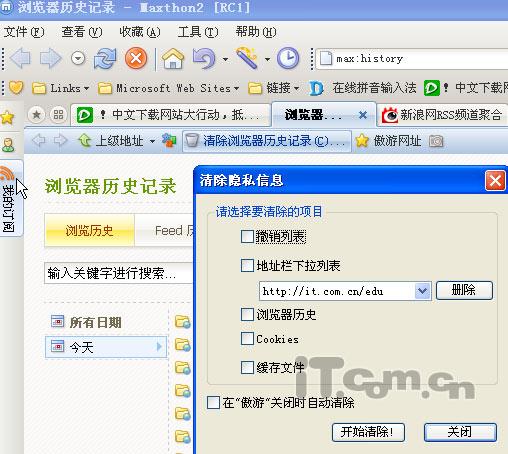Click the star button left of tabs
The width and height of the screenshot is (508, 454).
(36, 115)
